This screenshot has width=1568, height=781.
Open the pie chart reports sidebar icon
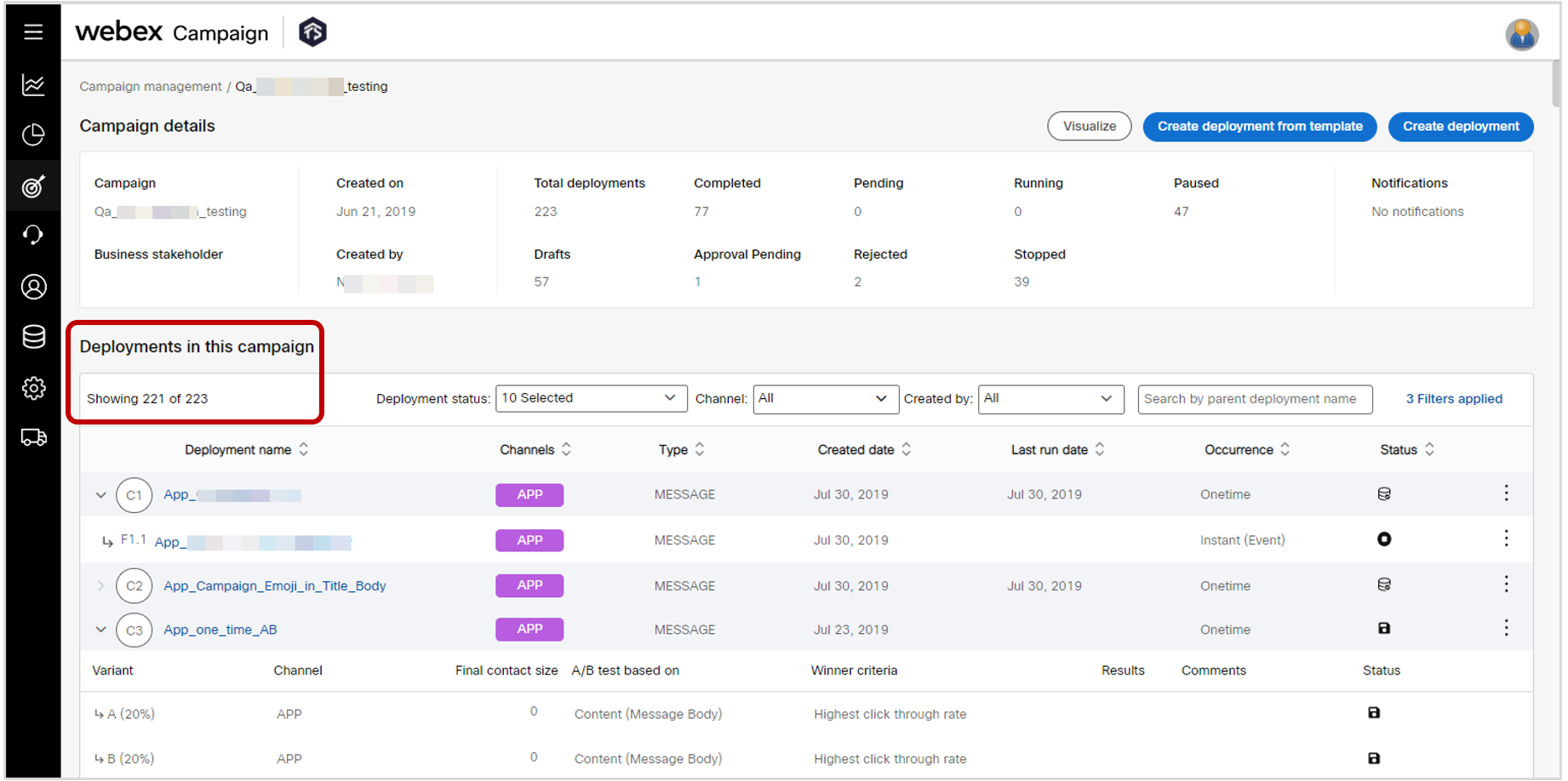pyautogui.click(x=33, y=134)
